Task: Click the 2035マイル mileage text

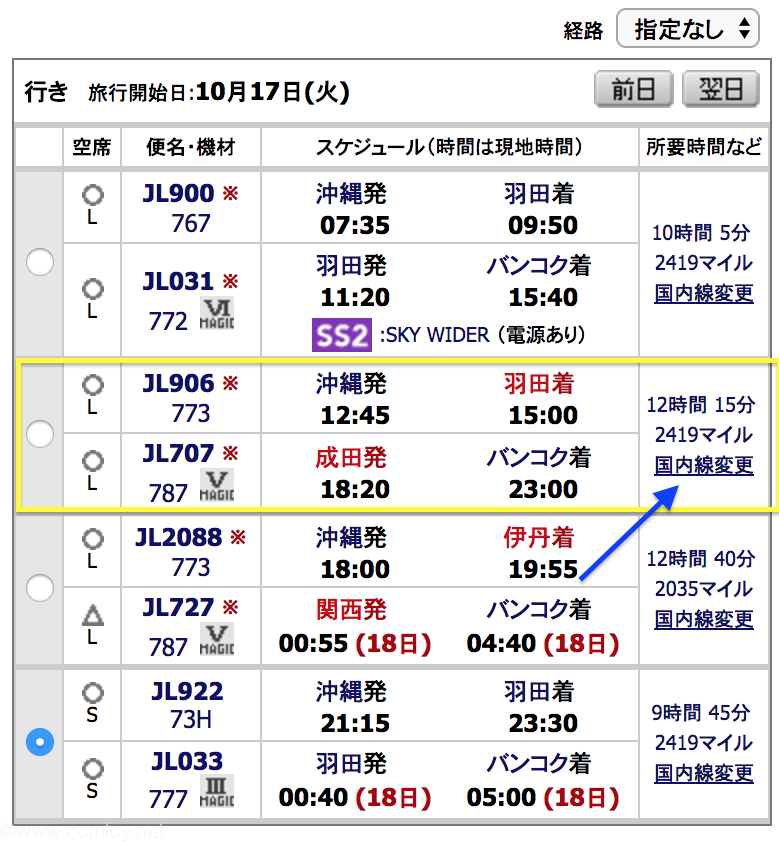Action: pyautogui.click(x=704, y=589)
